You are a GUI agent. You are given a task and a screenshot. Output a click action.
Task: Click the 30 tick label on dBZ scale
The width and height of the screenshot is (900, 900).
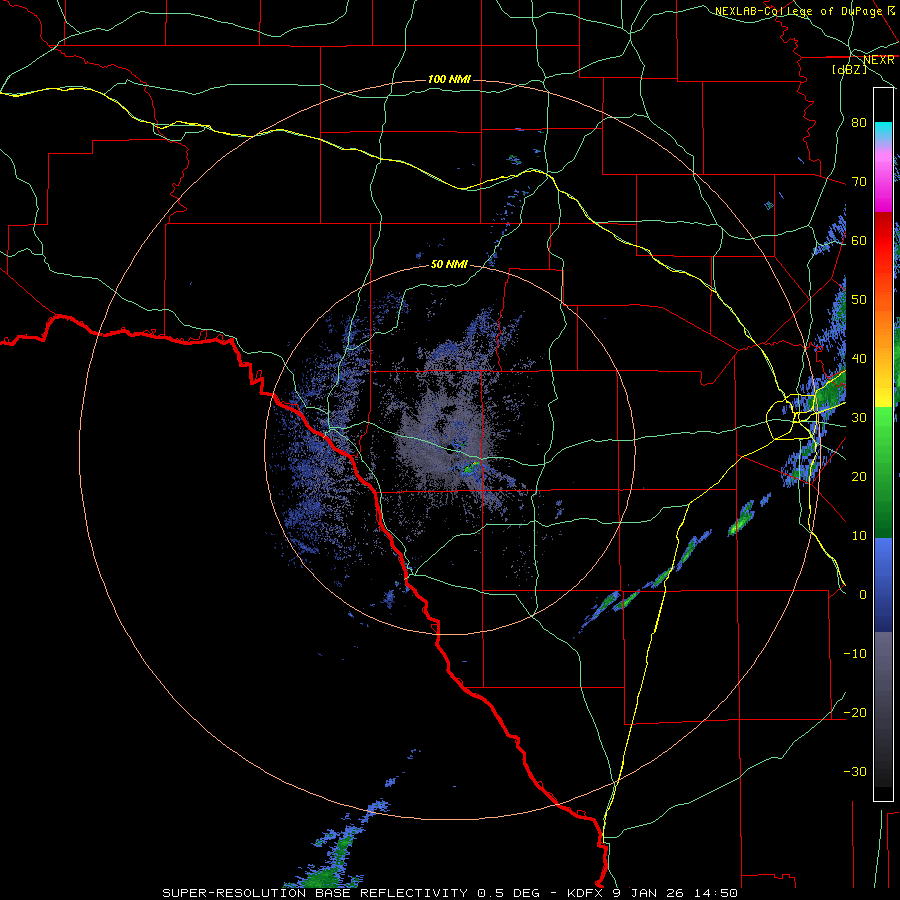click(x=859, y=417)
